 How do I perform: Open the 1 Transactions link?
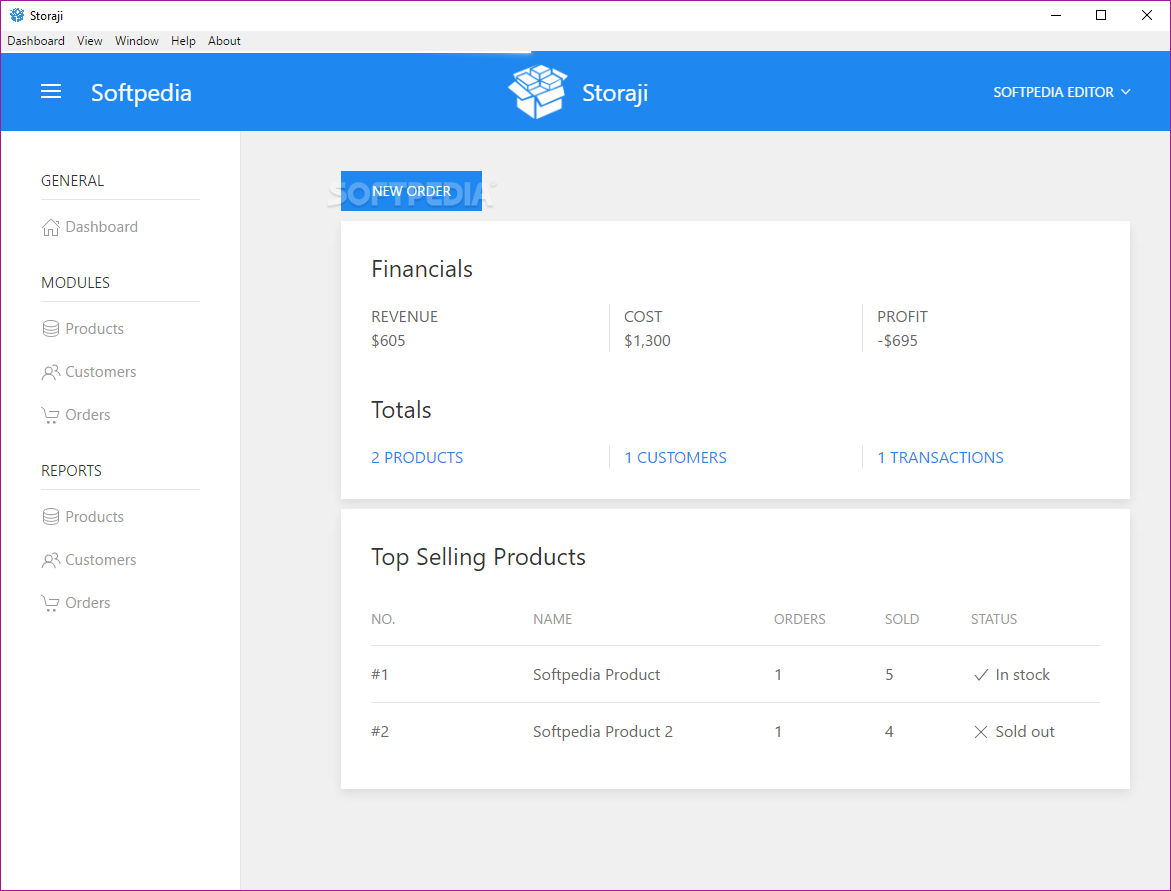940,458
